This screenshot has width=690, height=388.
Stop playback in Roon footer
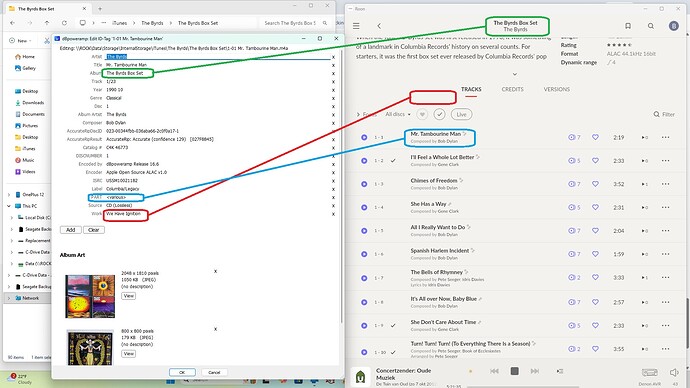(514, 371)
